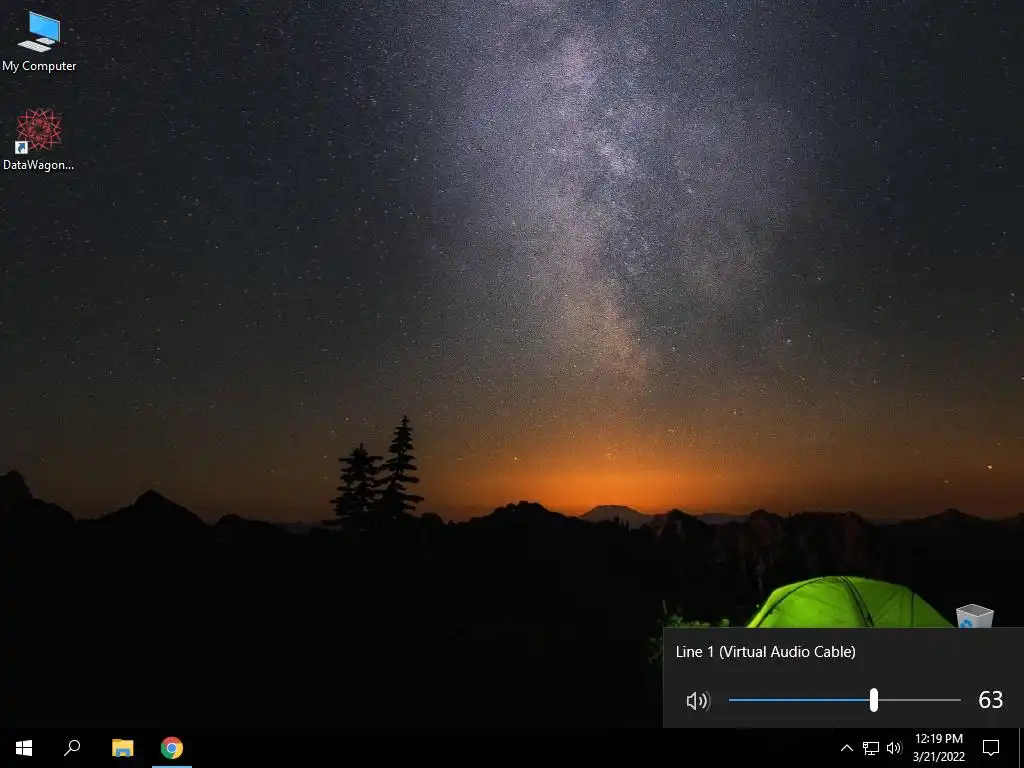Image resolution: width=1024 pixels, height=768 pixels.
Task: Open File Explorer from taskbar
Action: (123, 748)
